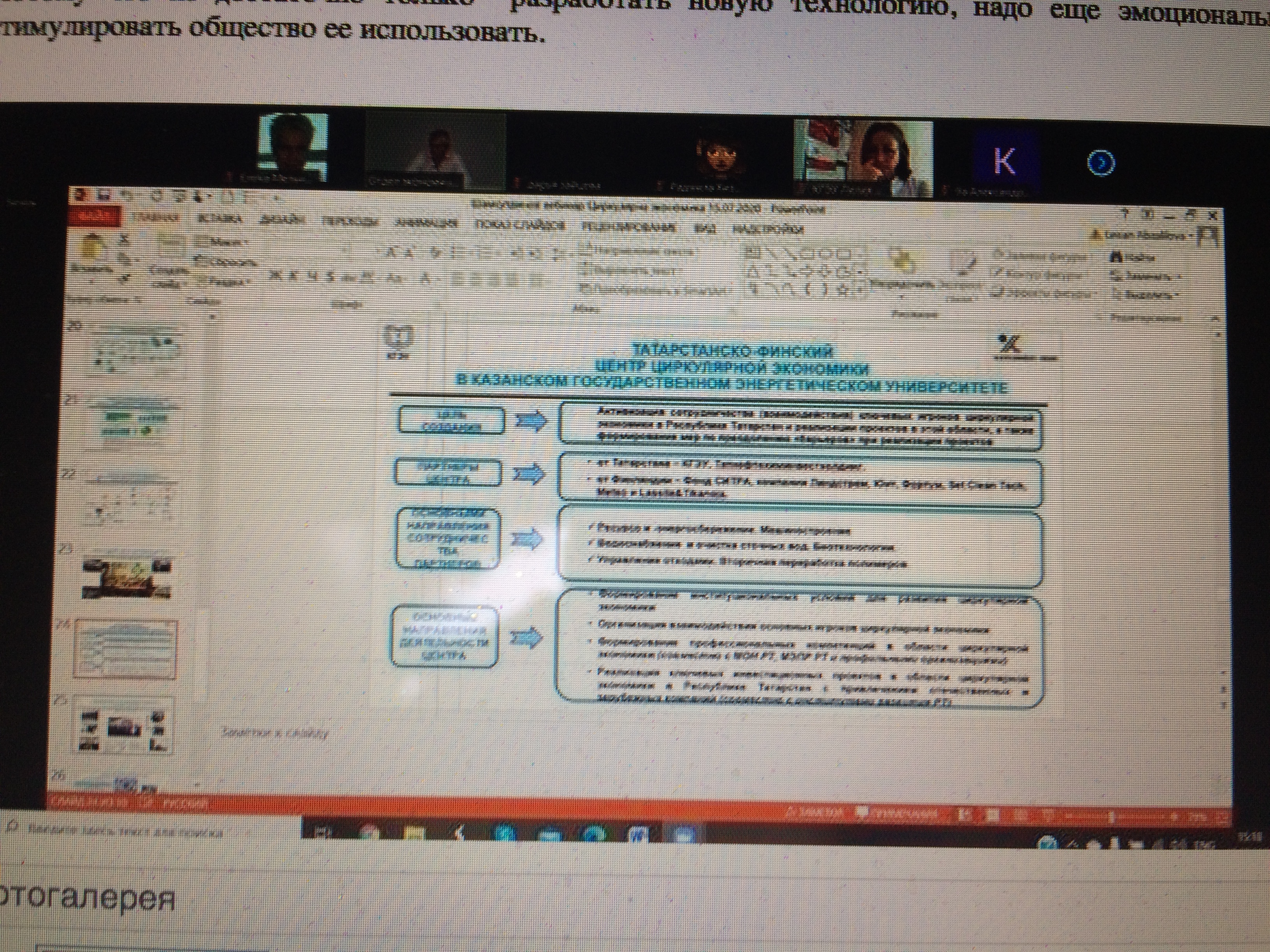Open Chrome from the Windows taskbar

370,833
